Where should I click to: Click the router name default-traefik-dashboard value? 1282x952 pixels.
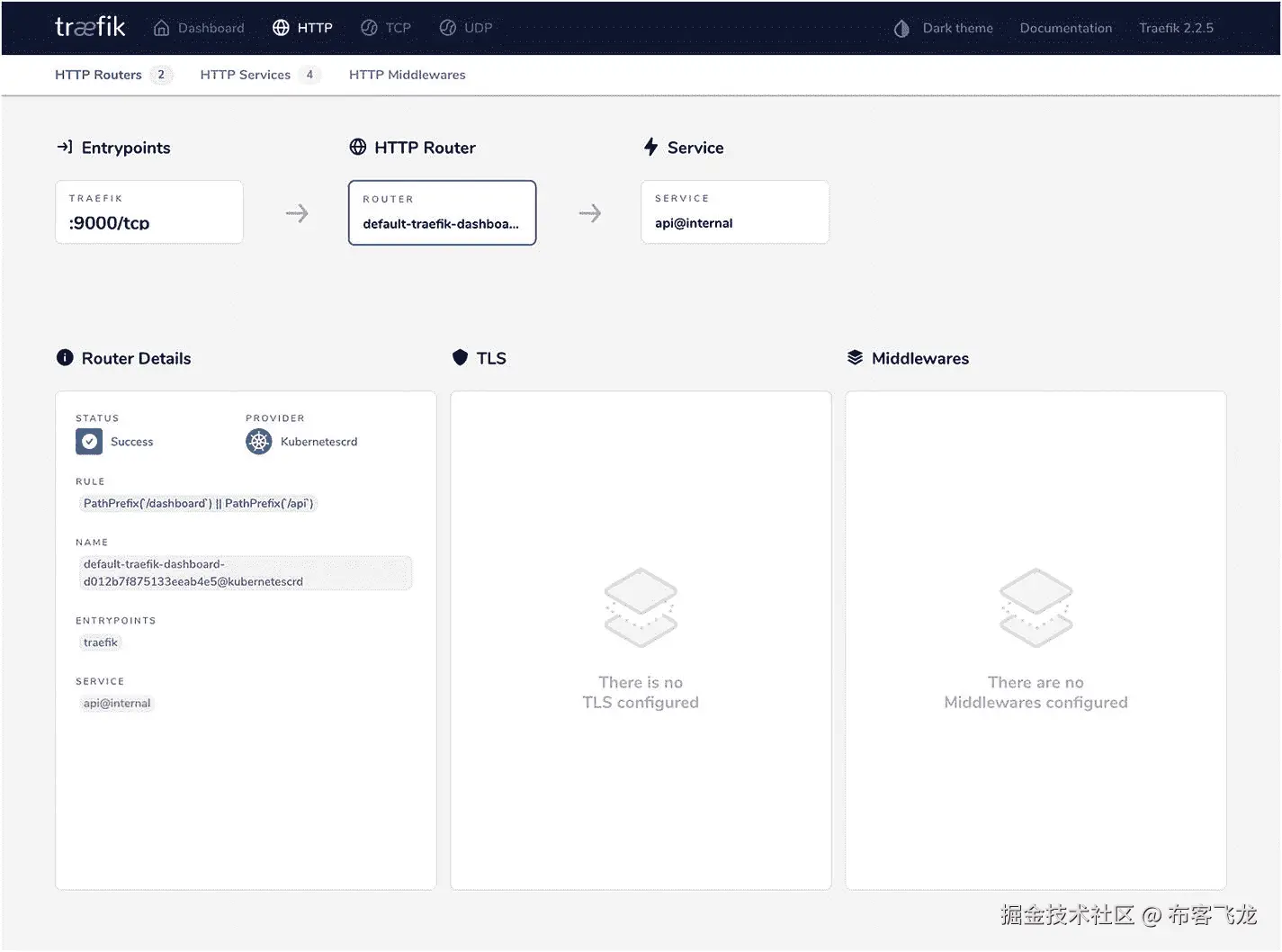click(246, 573)
